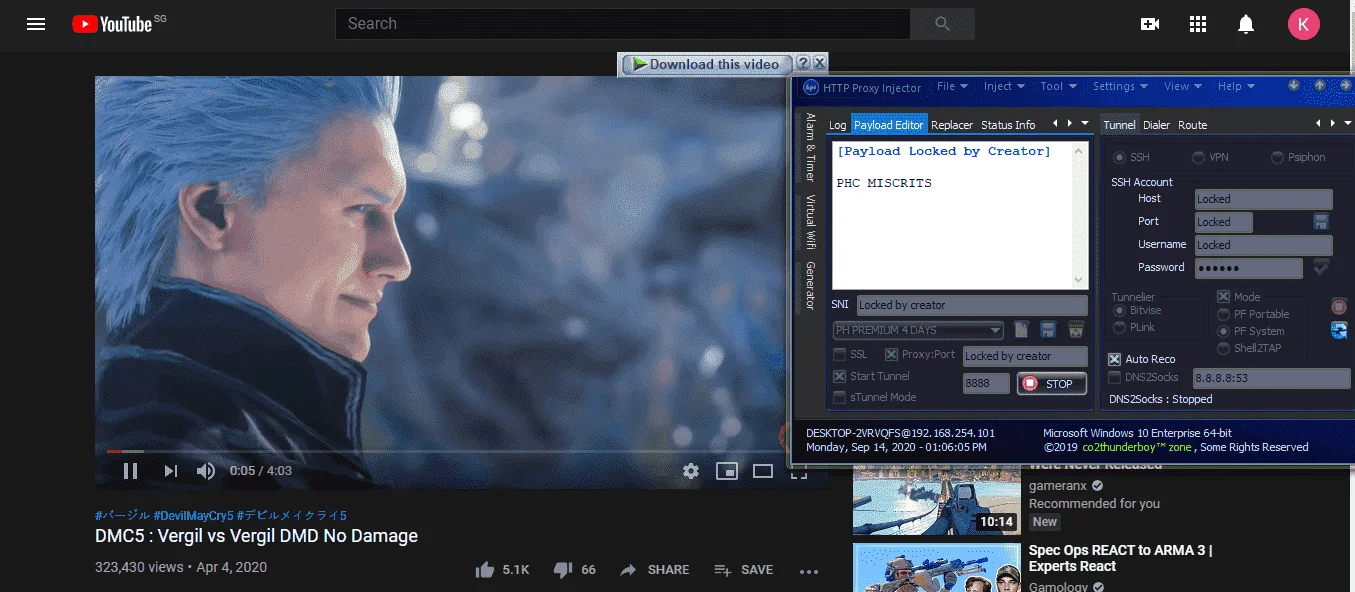Screen dimensions: 1355x592
Task: Toggle the SSL checkbox
Action: [x=840, y=355]
